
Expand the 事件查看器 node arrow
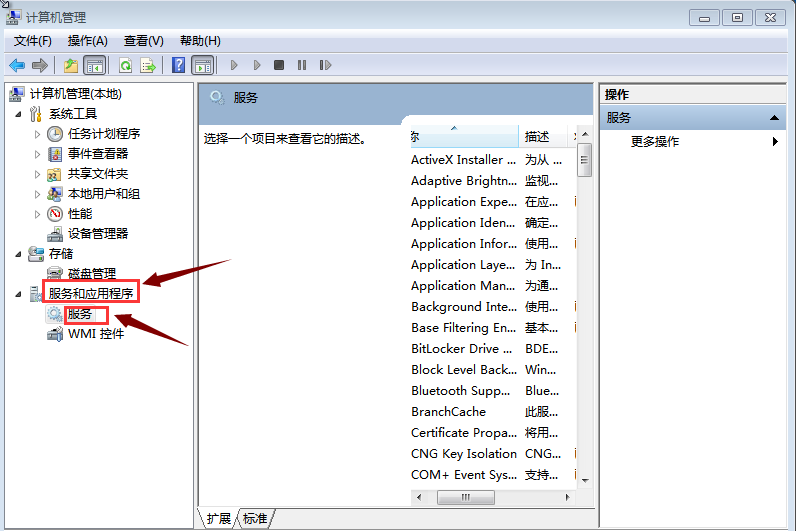point(38,154)
